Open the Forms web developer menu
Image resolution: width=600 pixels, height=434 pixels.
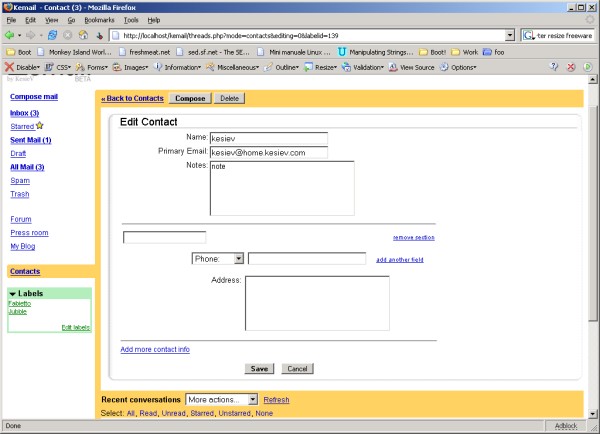click(92, 67)
